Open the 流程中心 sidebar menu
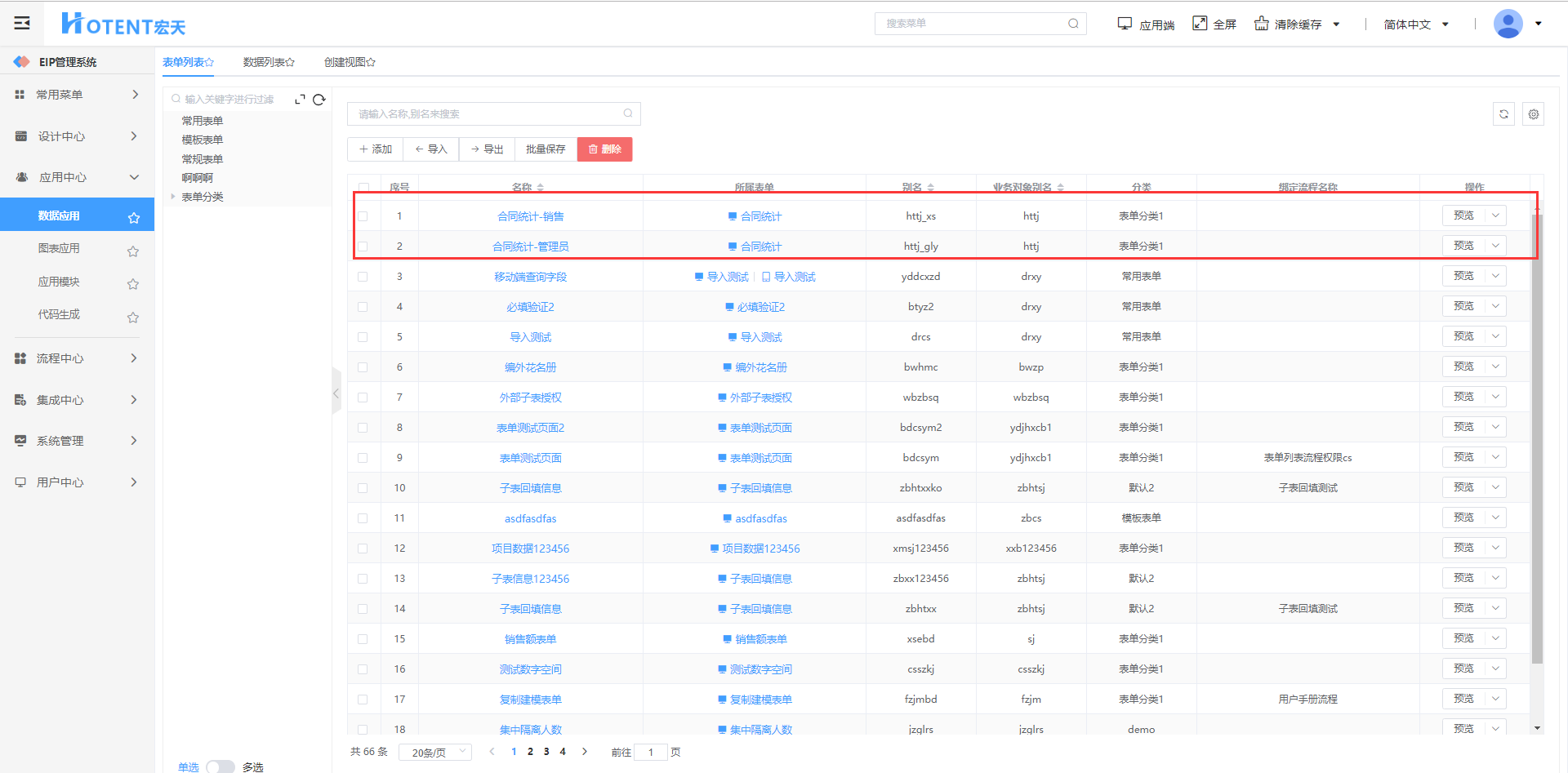 point(77,358)
